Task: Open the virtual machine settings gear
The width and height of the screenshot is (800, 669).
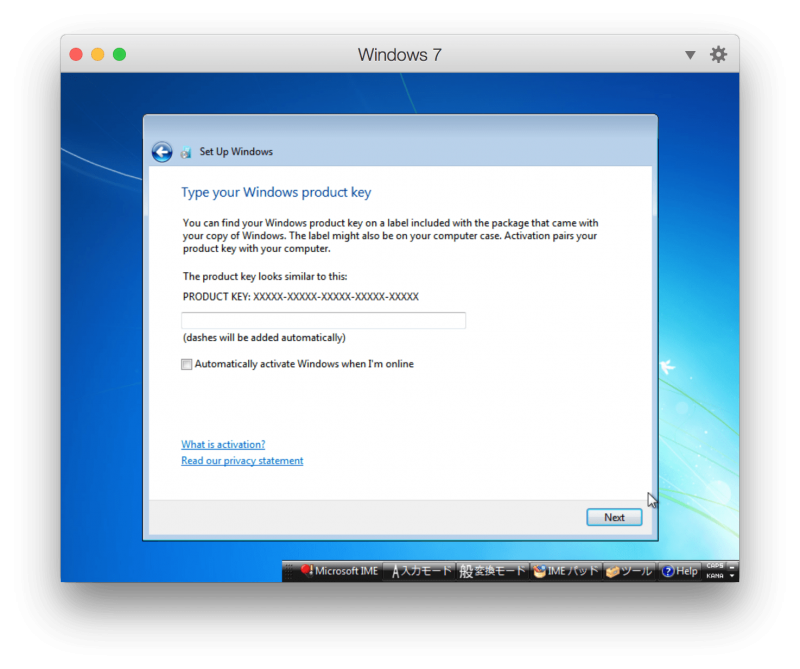Action: click(718, 54)
